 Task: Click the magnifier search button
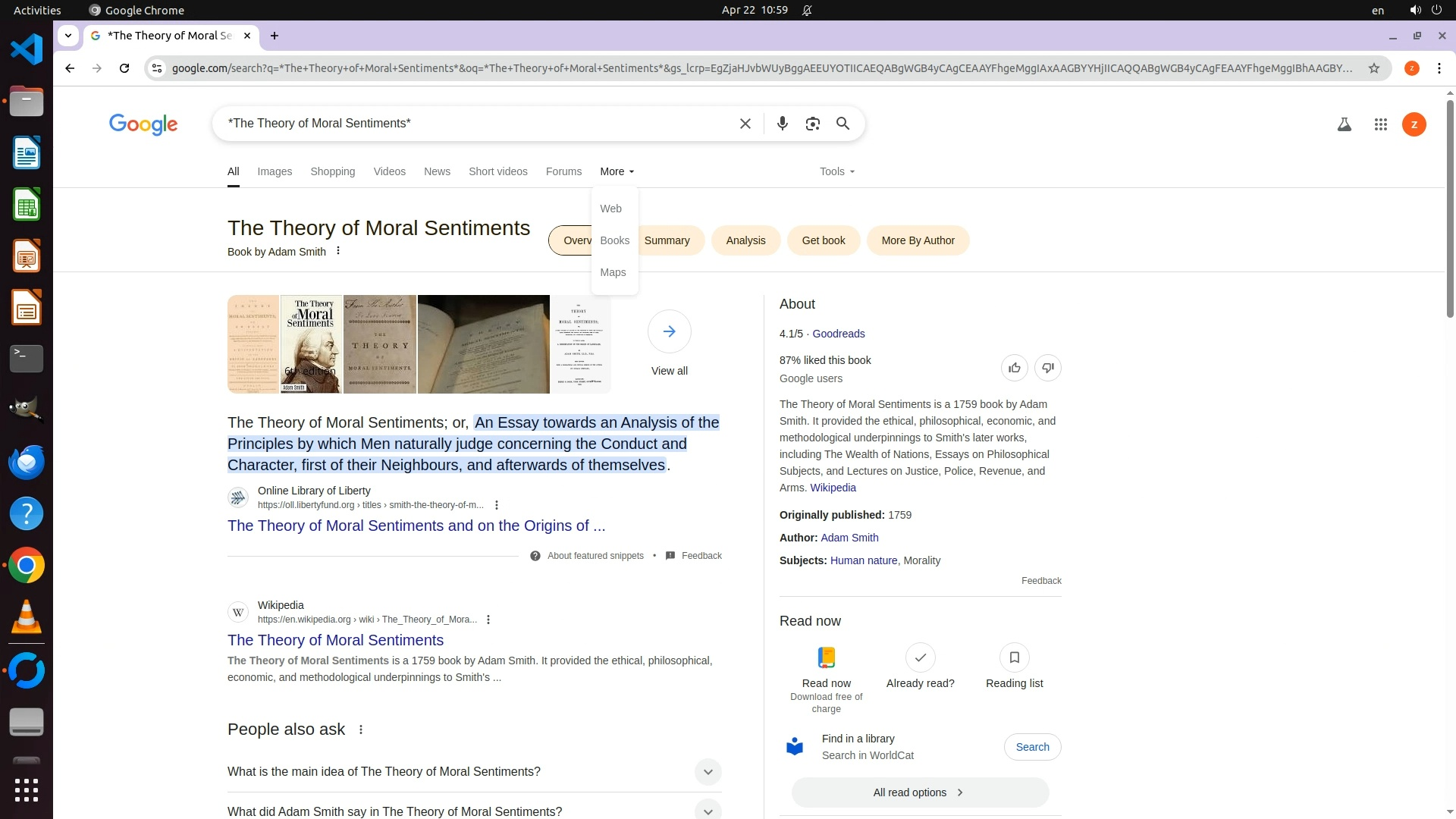point(843,124)
